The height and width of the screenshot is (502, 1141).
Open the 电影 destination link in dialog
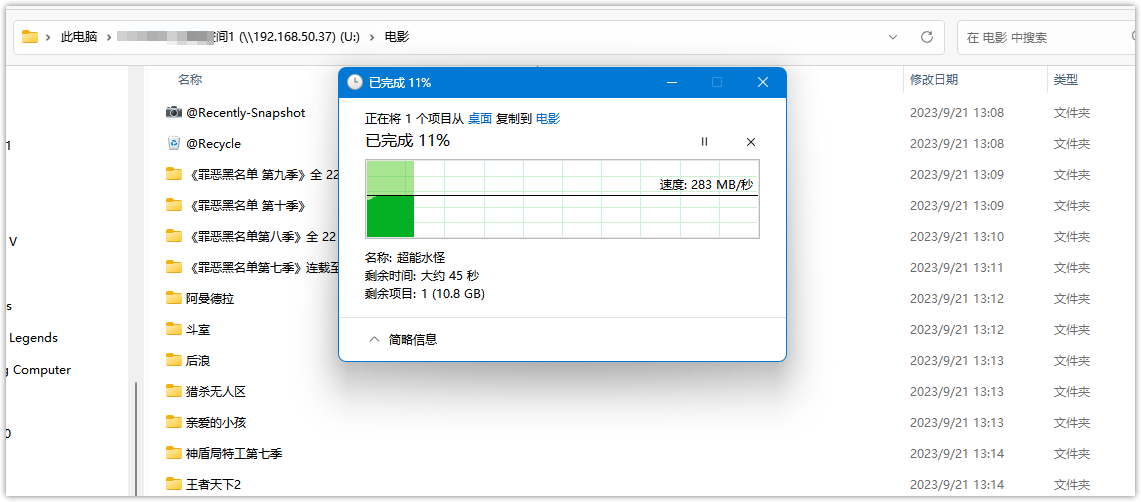tap(548, 118)
